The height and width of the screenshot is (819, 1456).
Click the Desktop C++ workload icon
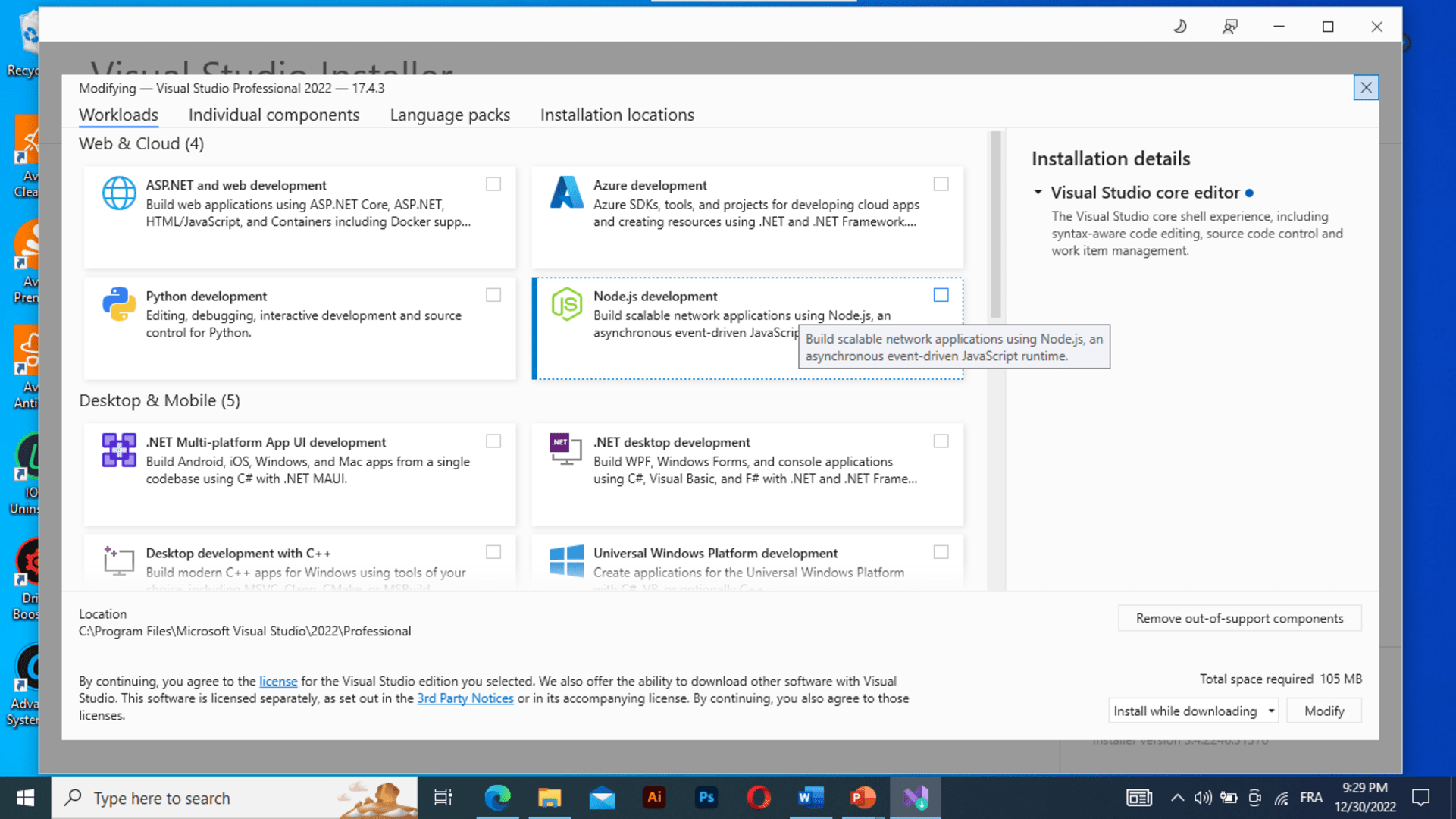point(119,561)
